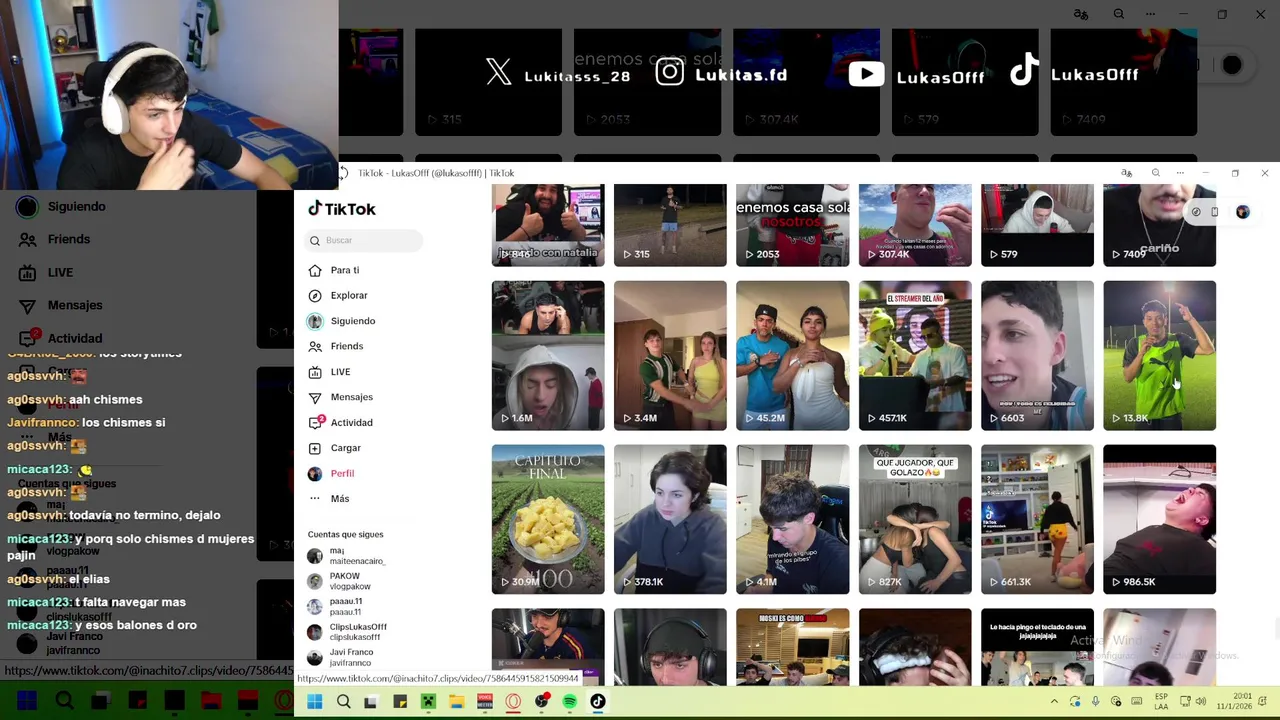Open the Explorar compass item
Screen dimensions: 1280x720
tap(348, 295)
